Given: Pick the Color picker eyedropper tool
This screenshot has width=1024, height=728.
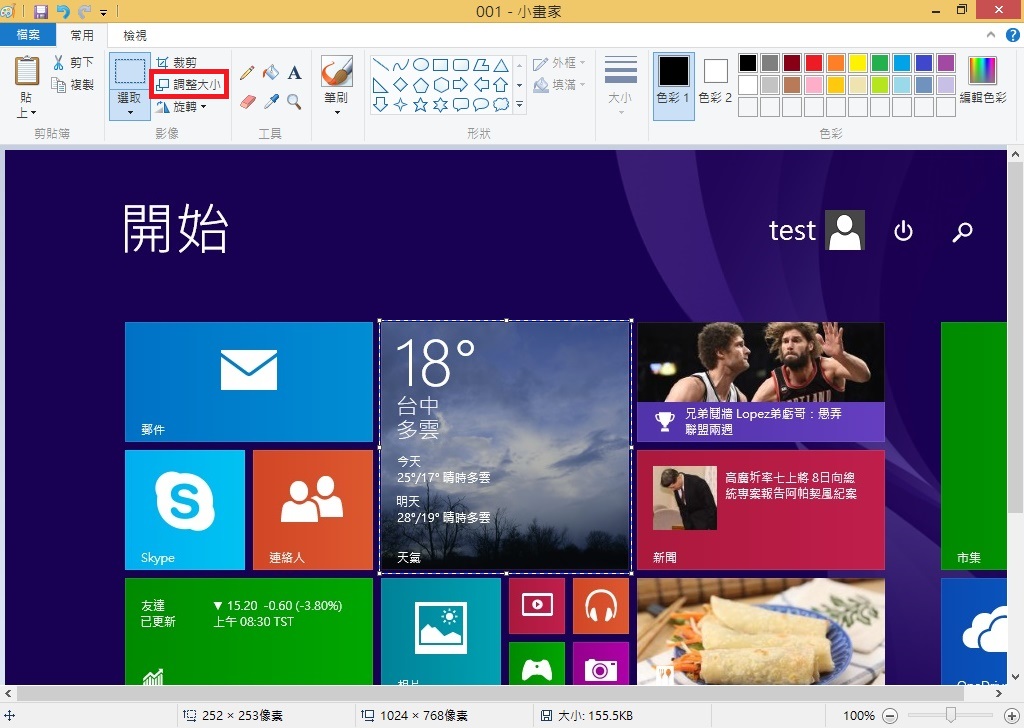Looking at the screenshot, I should click(270, 101).
